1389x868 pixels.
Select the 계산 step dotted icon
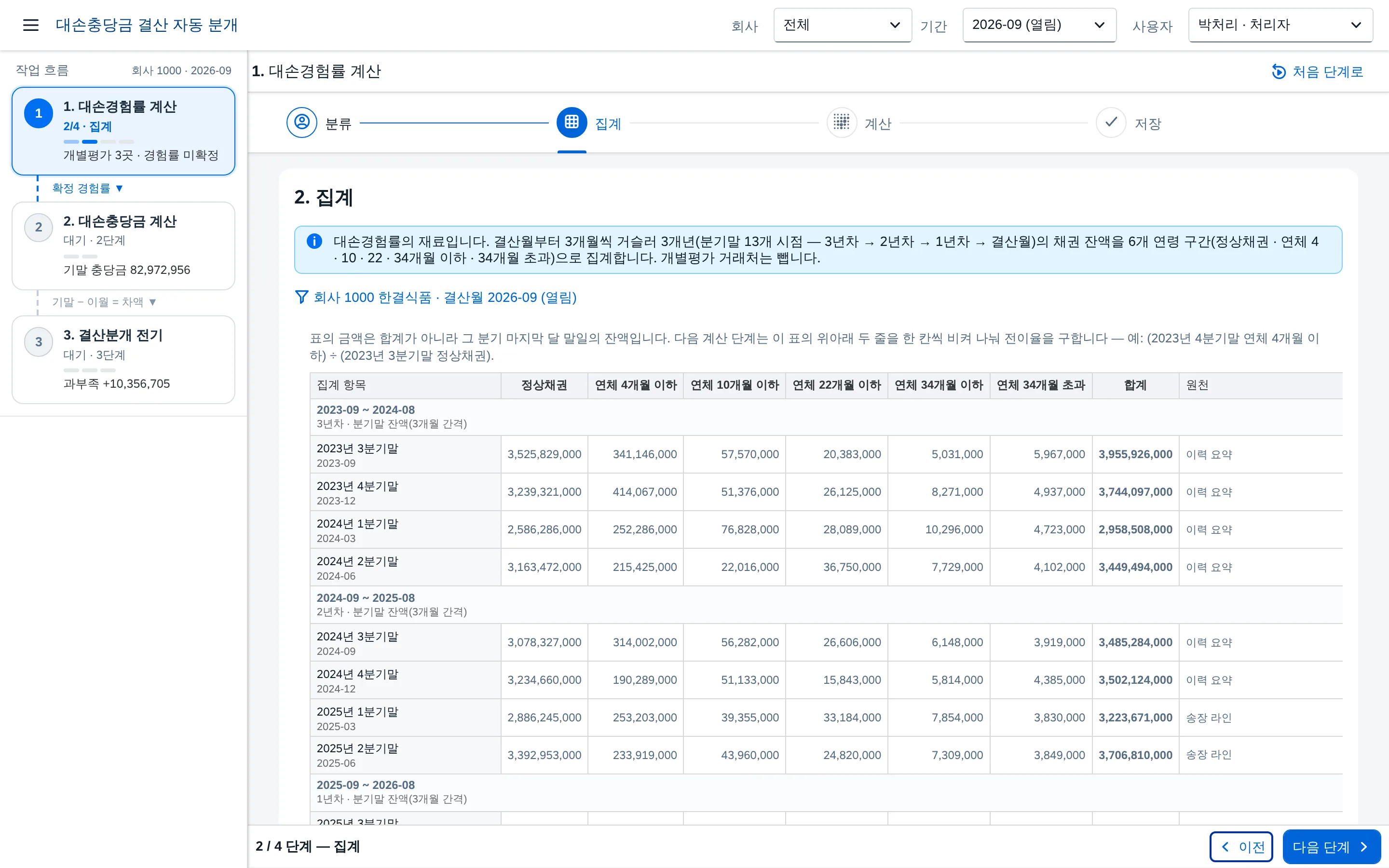tap(842, 122)
